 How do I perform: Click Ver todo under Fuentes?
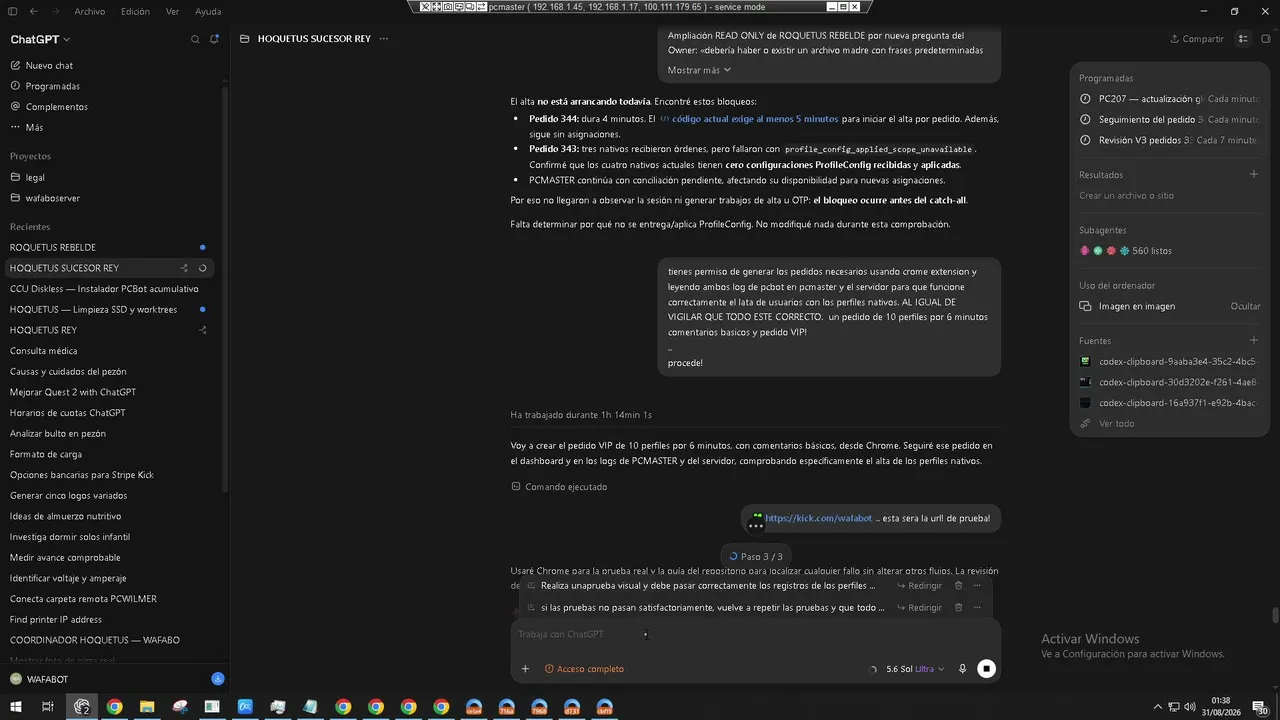tap(1108, 424)
